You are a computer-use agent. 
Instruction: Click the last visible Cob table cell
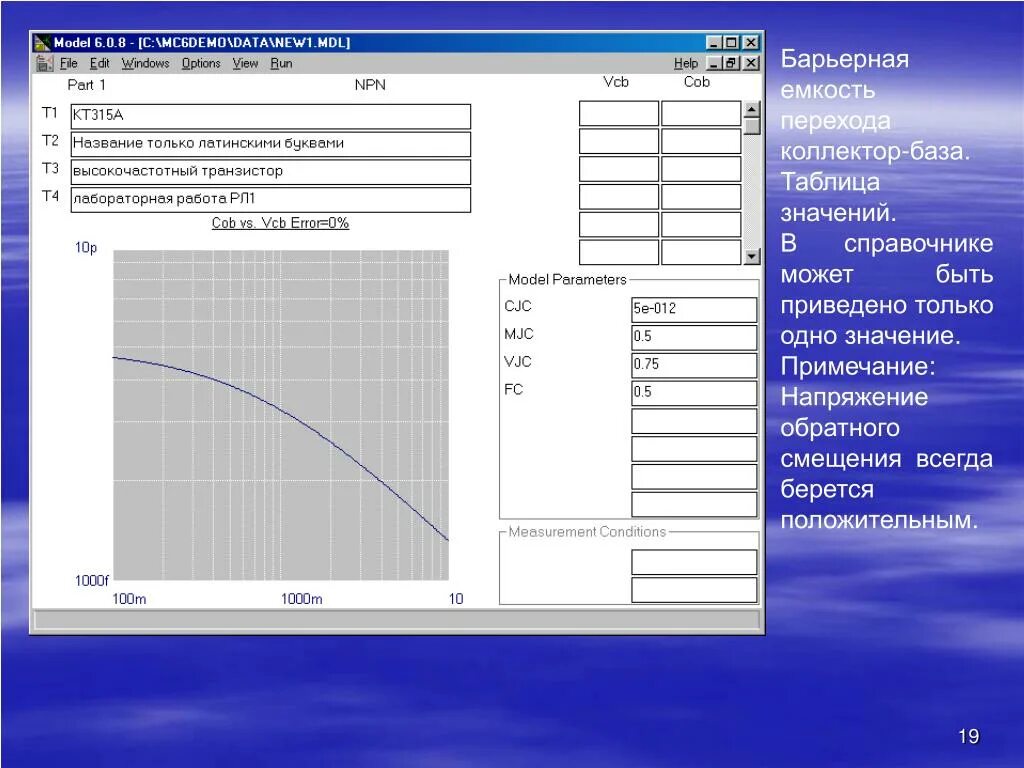click(x=701, y=252)
